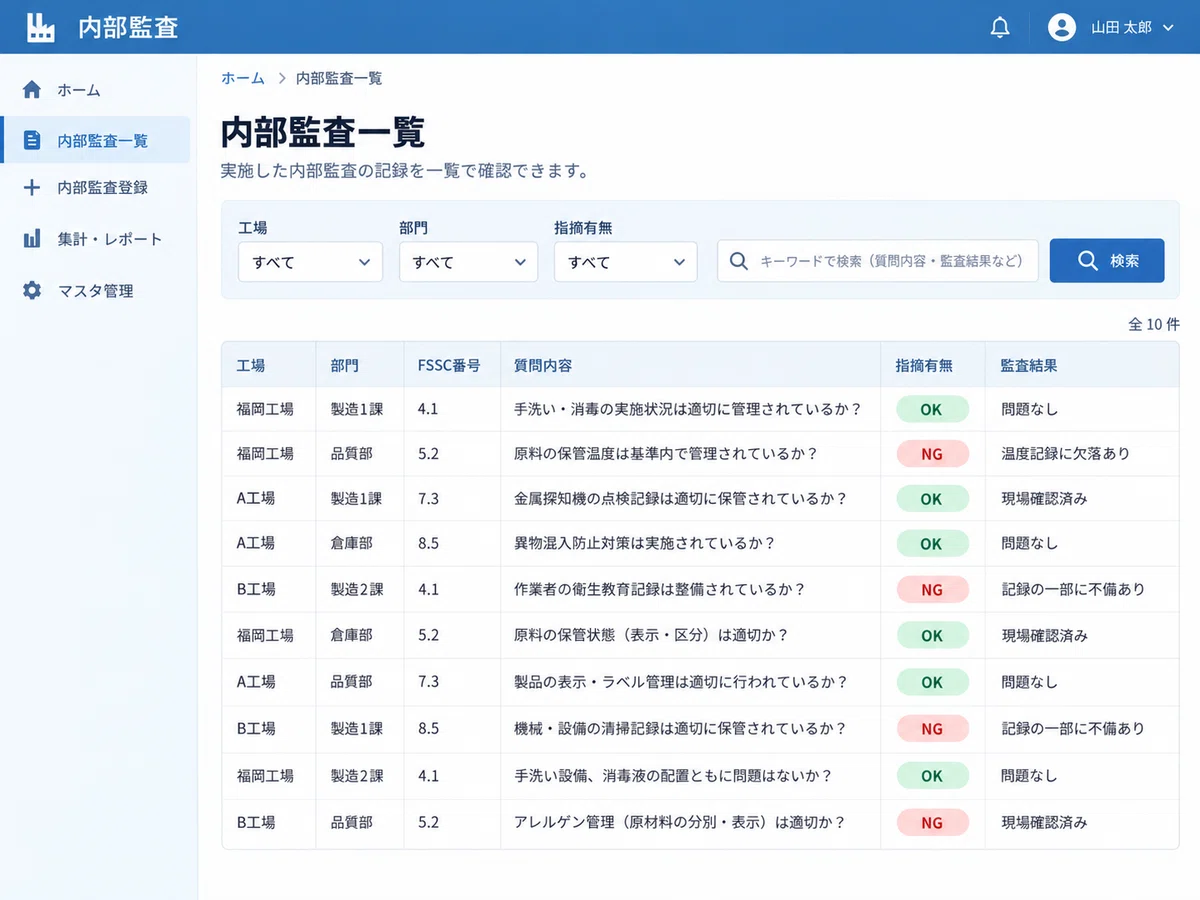Click OK badge for 製品の表示・ラベル管理 row
Screen dimensions: 1200x900
click(932, 682)
